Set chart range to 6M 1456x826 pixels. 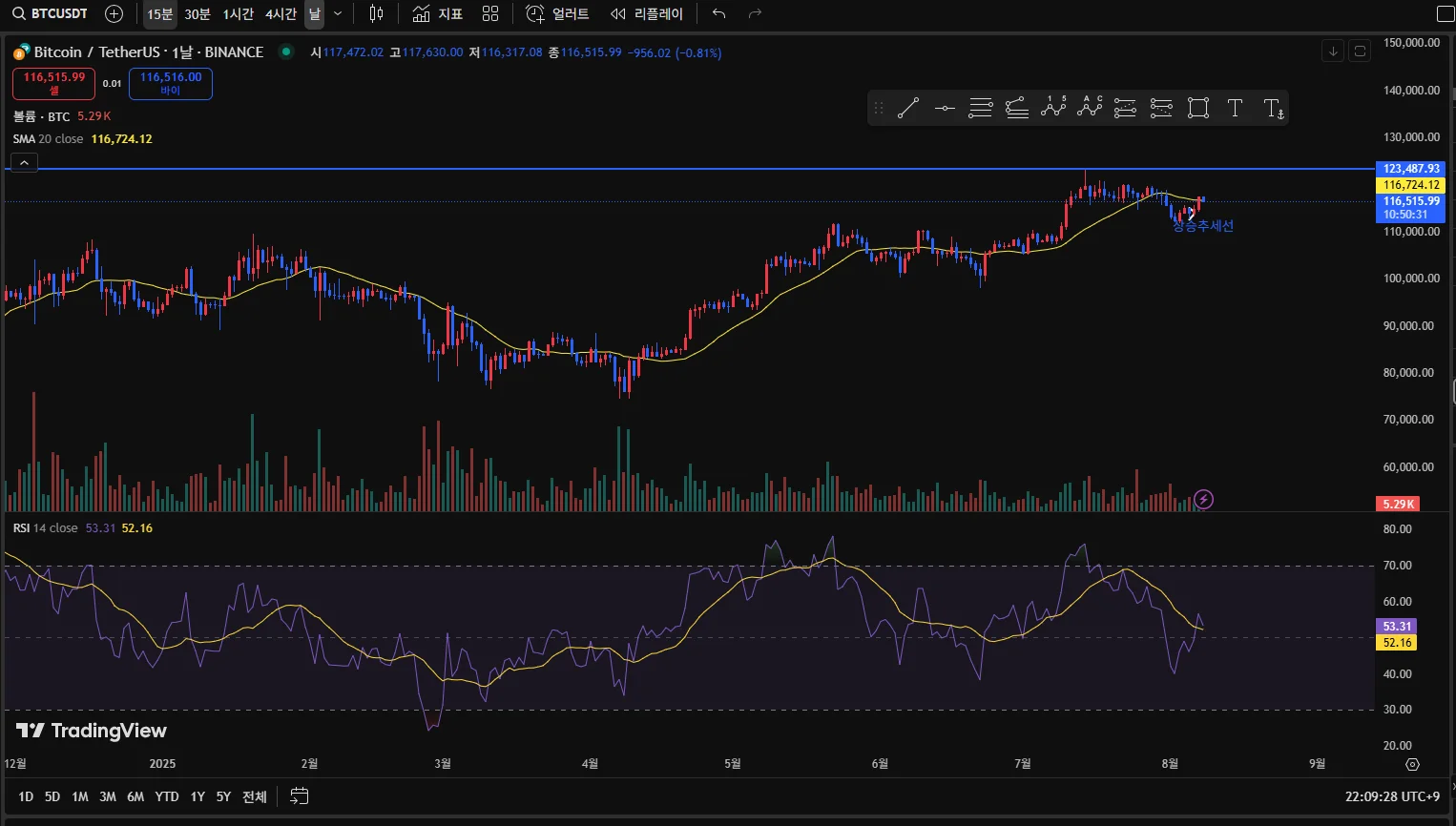point(135,796)
